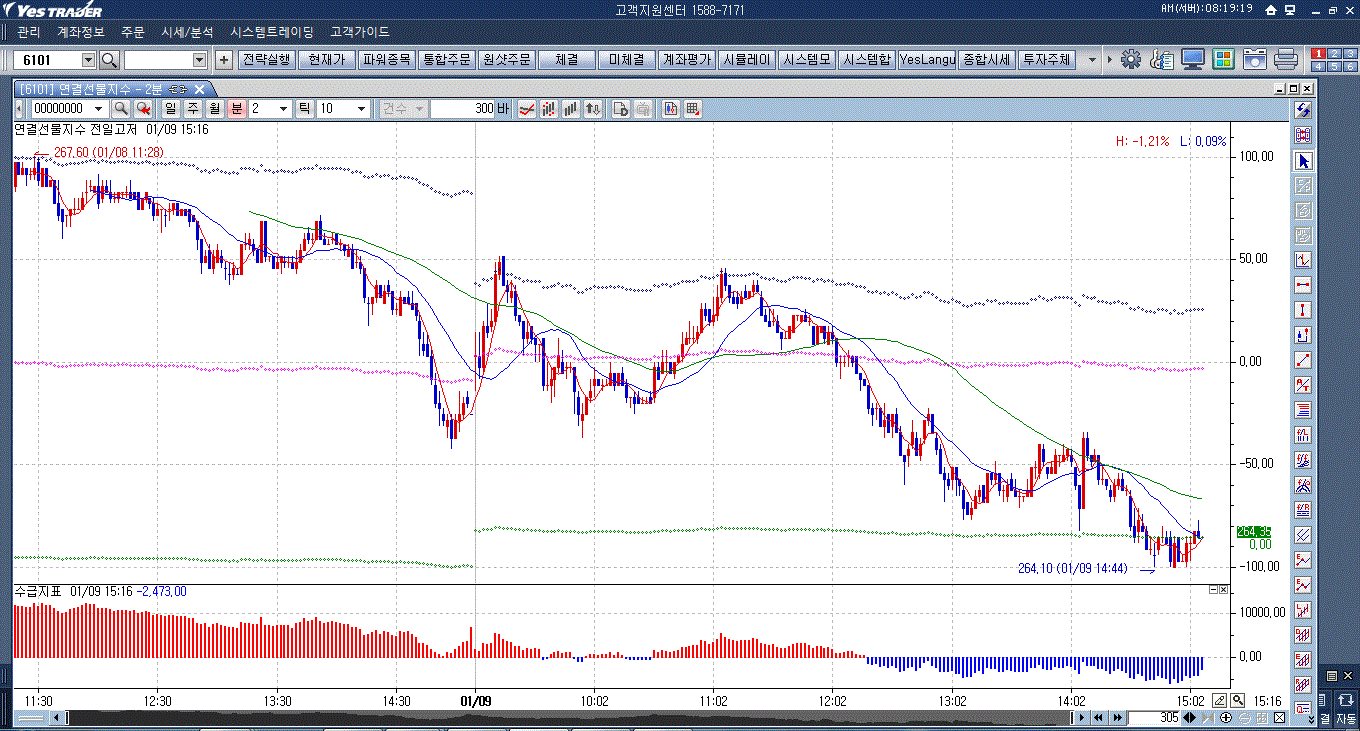Screen dimensions: 1360x731
Task: Click the home icon in title bar
Action: (1271, 9)
